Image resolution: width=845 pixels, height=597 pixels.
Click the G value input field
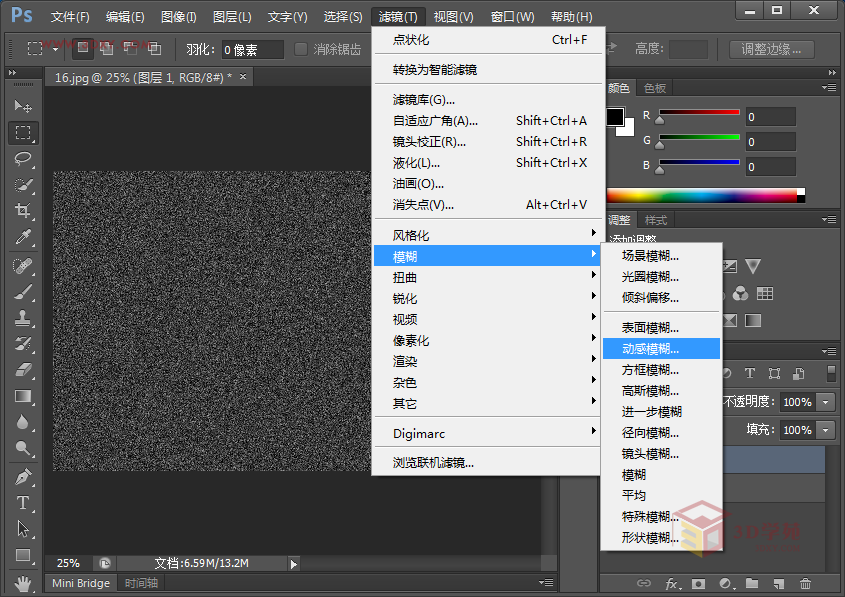pyautogui.click(x=771, y=142)
